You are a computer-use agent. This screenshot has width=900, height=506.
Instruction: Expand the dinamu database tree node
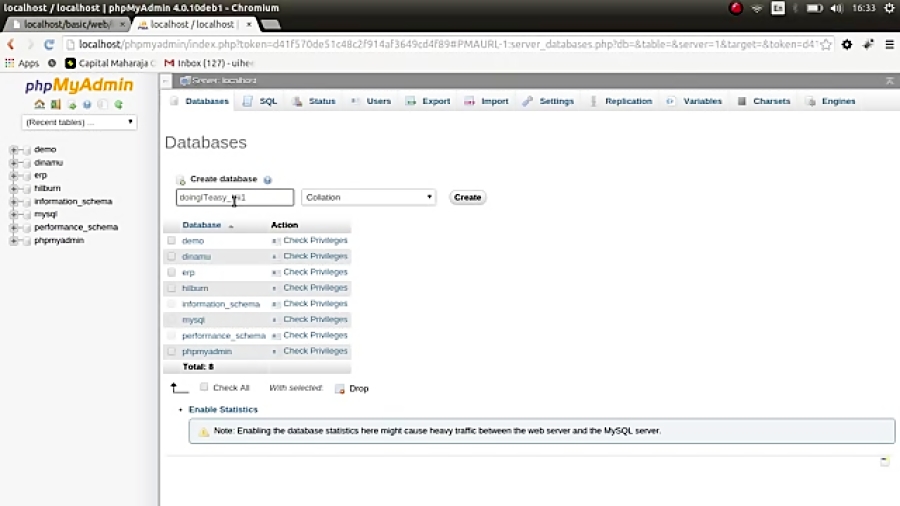pos(13,163)
